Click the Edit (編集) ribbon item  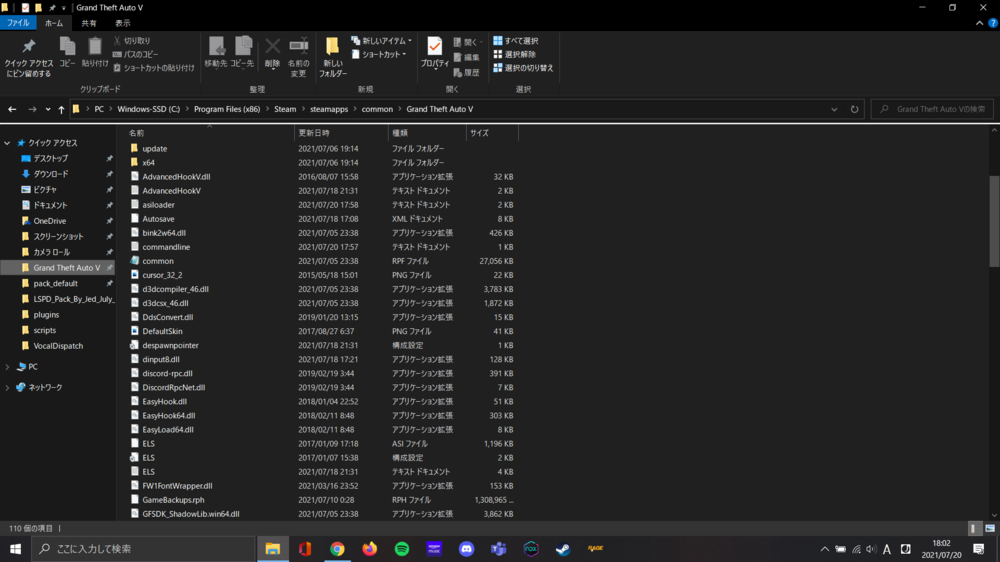point(466,57)
